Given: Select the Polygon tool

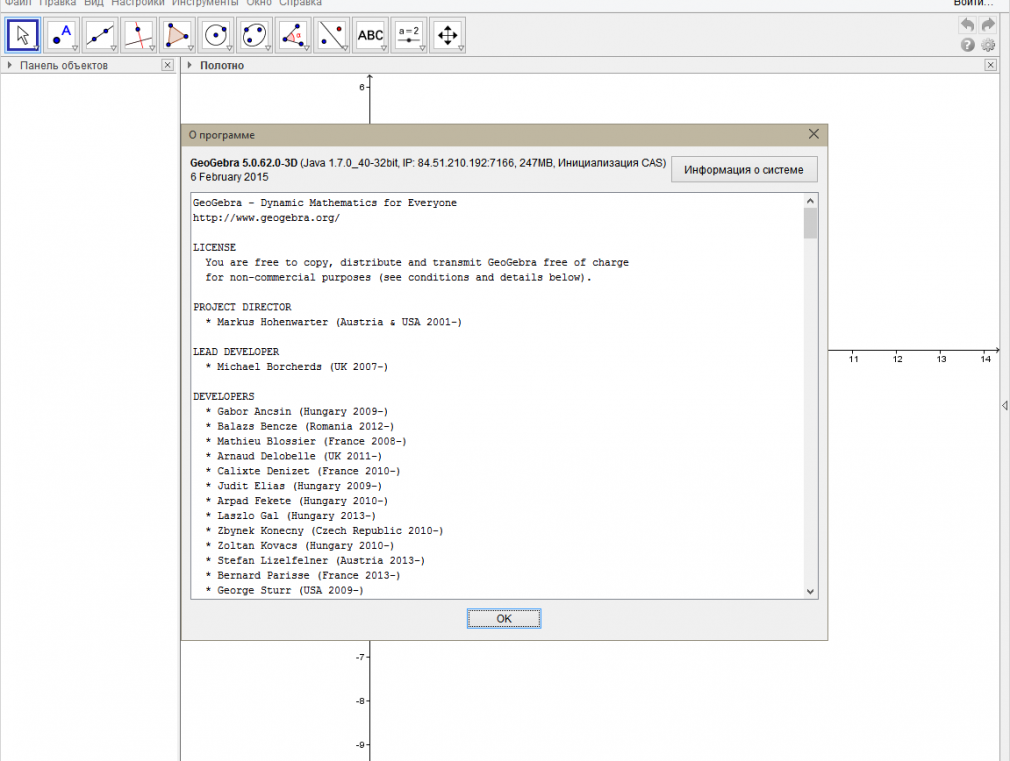Looking at the screenshot, I should [x=177, y=35].
